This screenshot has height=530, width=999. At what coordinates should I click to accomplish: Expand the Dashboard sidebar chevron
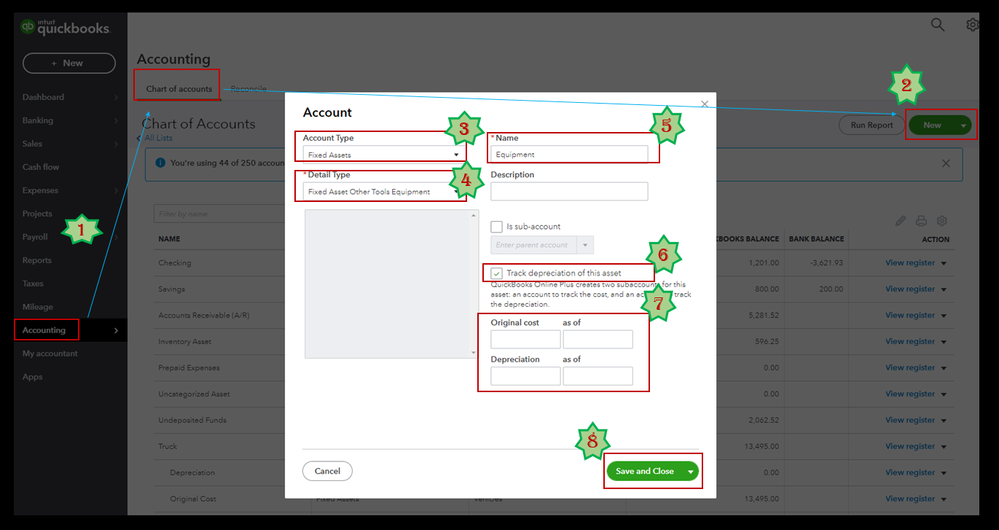tap(116, 97)
